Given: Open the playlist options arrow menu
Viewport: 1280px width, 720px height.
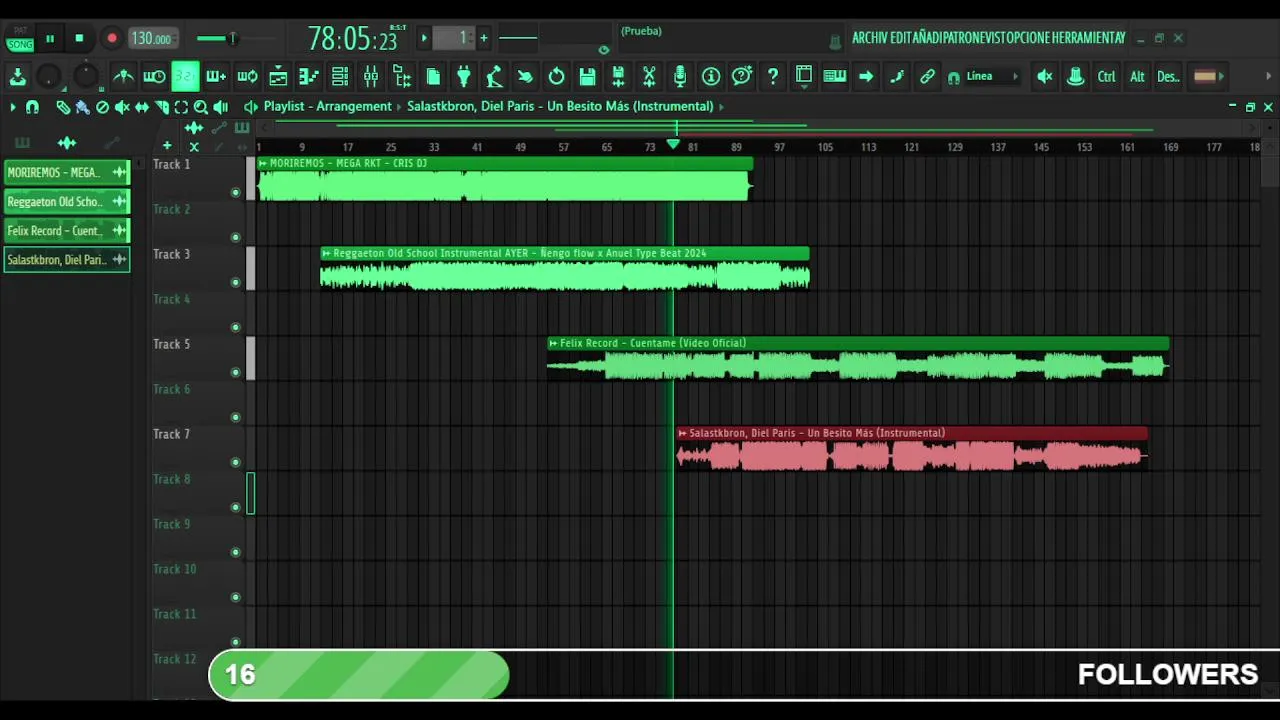Looking at the screenshot, I should tap(12, 107).
